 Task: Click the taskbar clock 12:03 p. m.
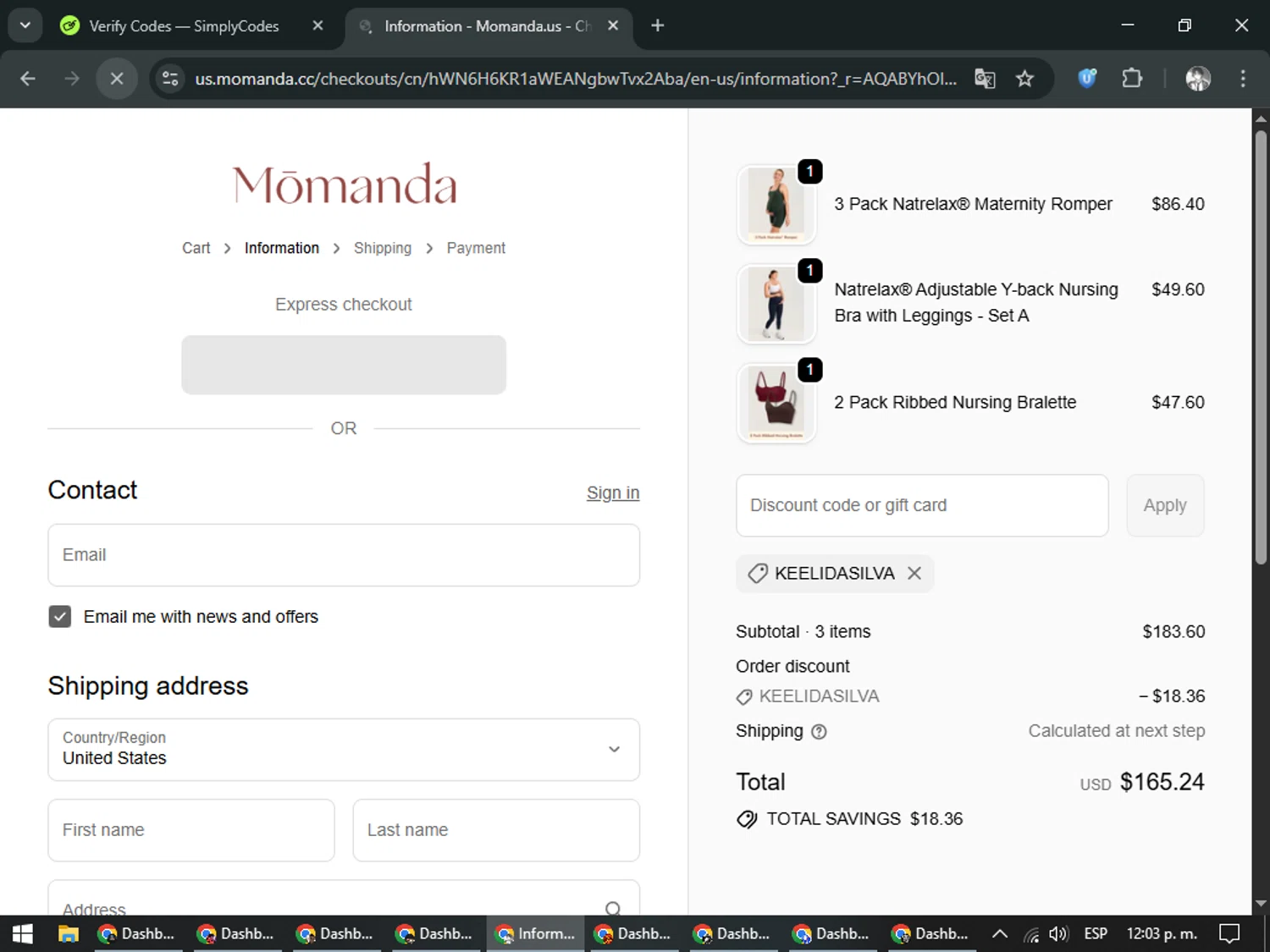[1162, 933]
